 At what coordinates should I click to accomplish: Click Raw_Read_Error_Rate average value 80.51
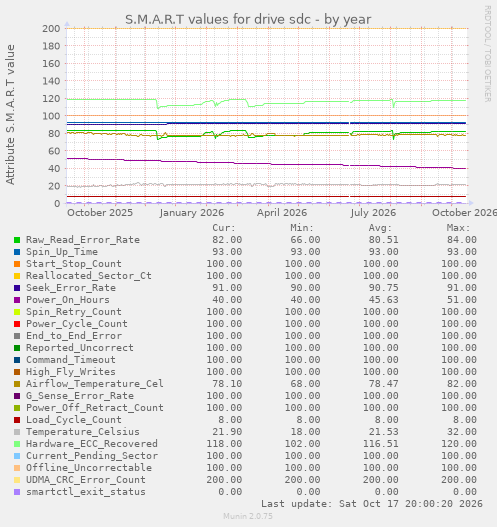(x=383, y=240)
